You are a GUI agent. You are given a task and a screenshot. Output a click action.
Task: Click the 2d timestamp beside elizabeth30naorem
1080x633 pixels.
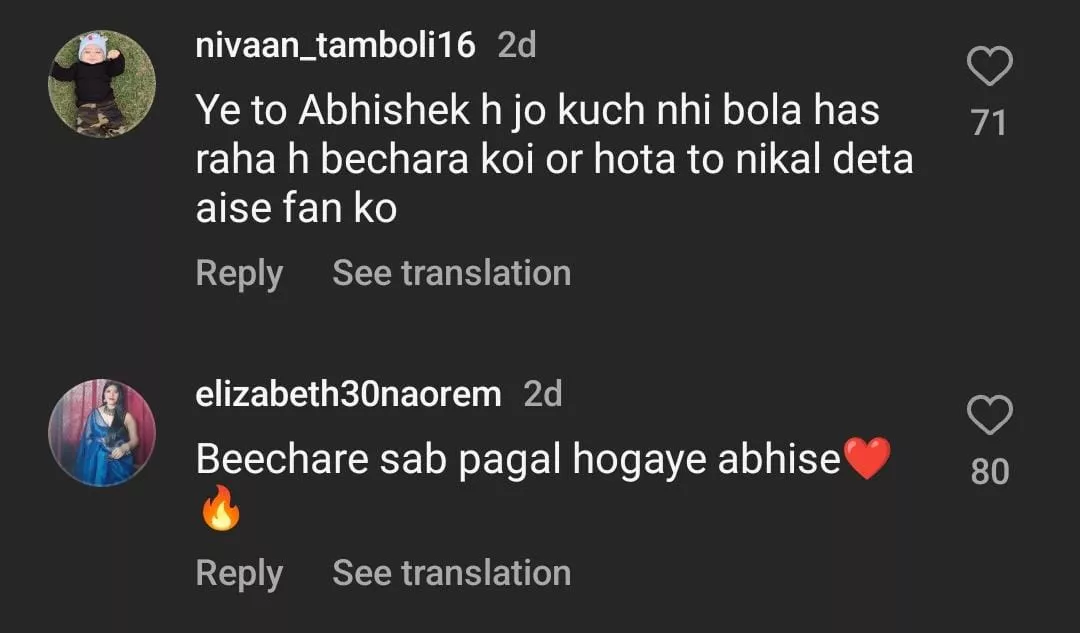[x=543, y=394]
